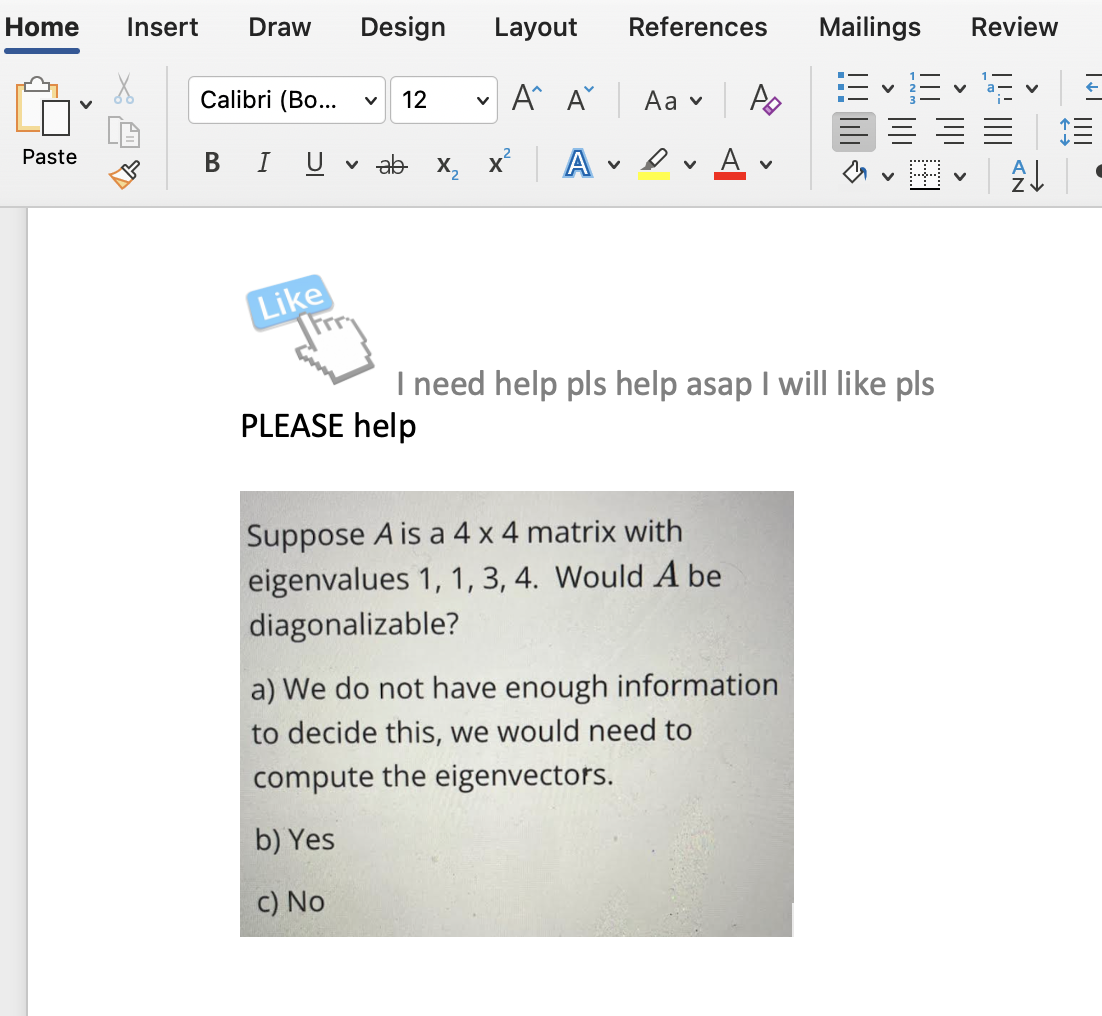Open Borders dropdown arrow
Image resolution: width=1102 pixels, height=1016 pixels.
pos(960,176)
